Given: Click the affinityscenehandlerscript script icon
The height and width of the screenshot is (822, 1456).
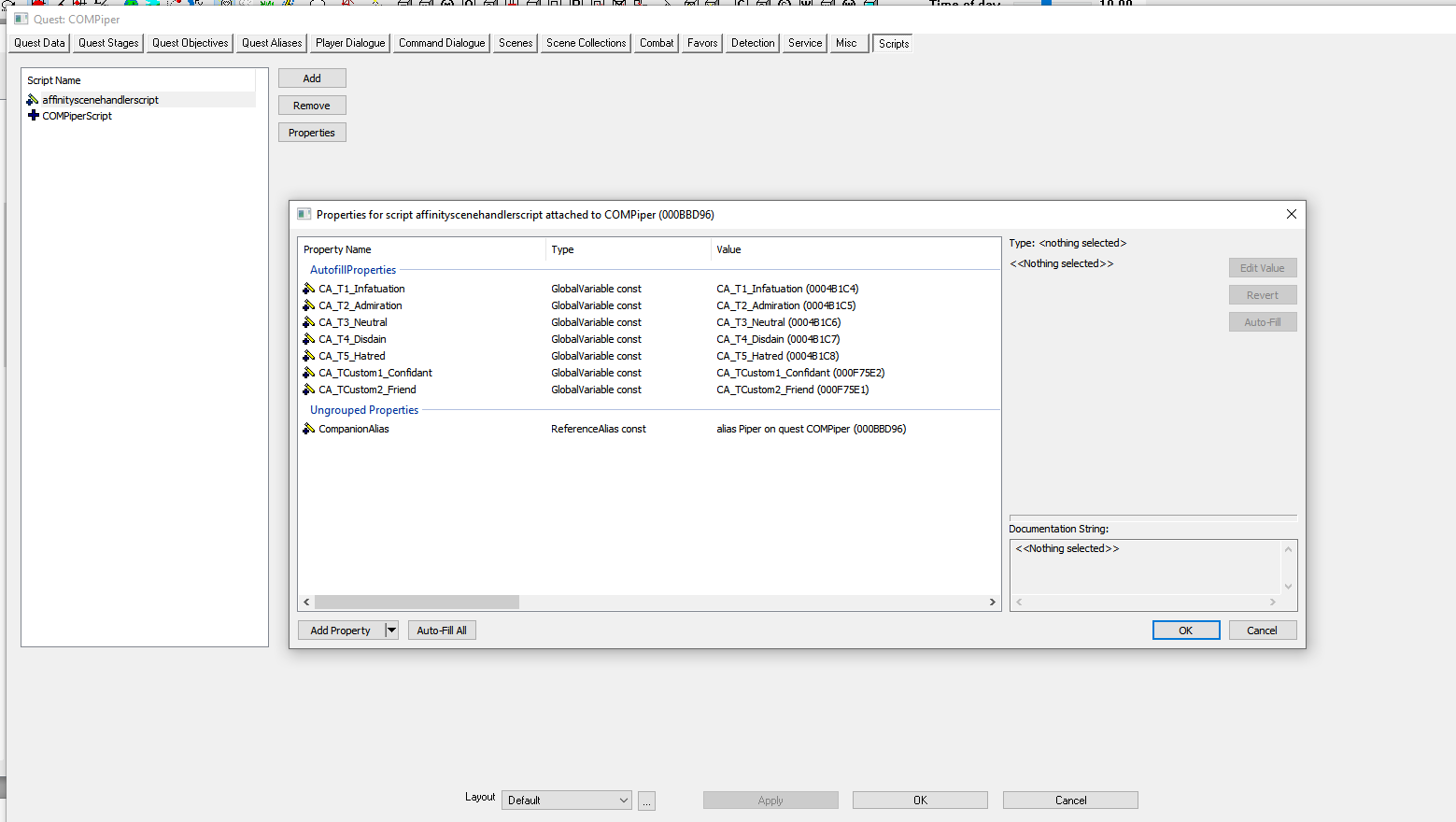Looking at the screenshot, I should (33, 100).
